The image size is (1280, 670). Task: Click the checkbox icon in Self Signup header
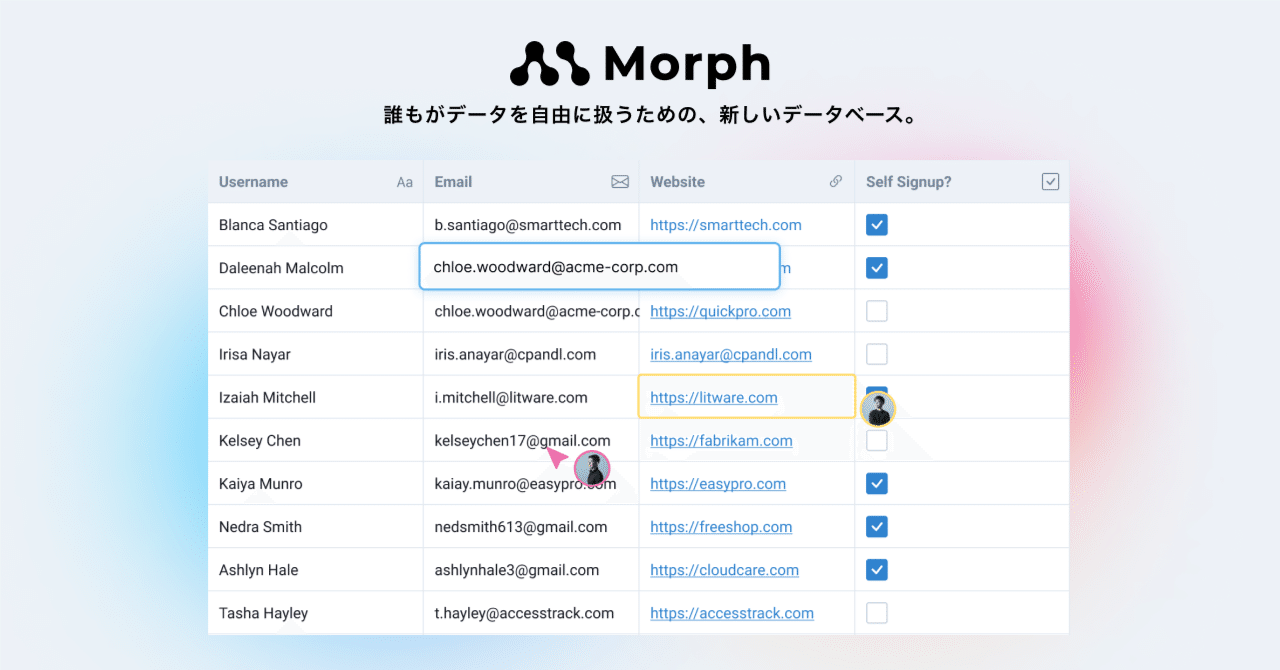point(1050,181)
